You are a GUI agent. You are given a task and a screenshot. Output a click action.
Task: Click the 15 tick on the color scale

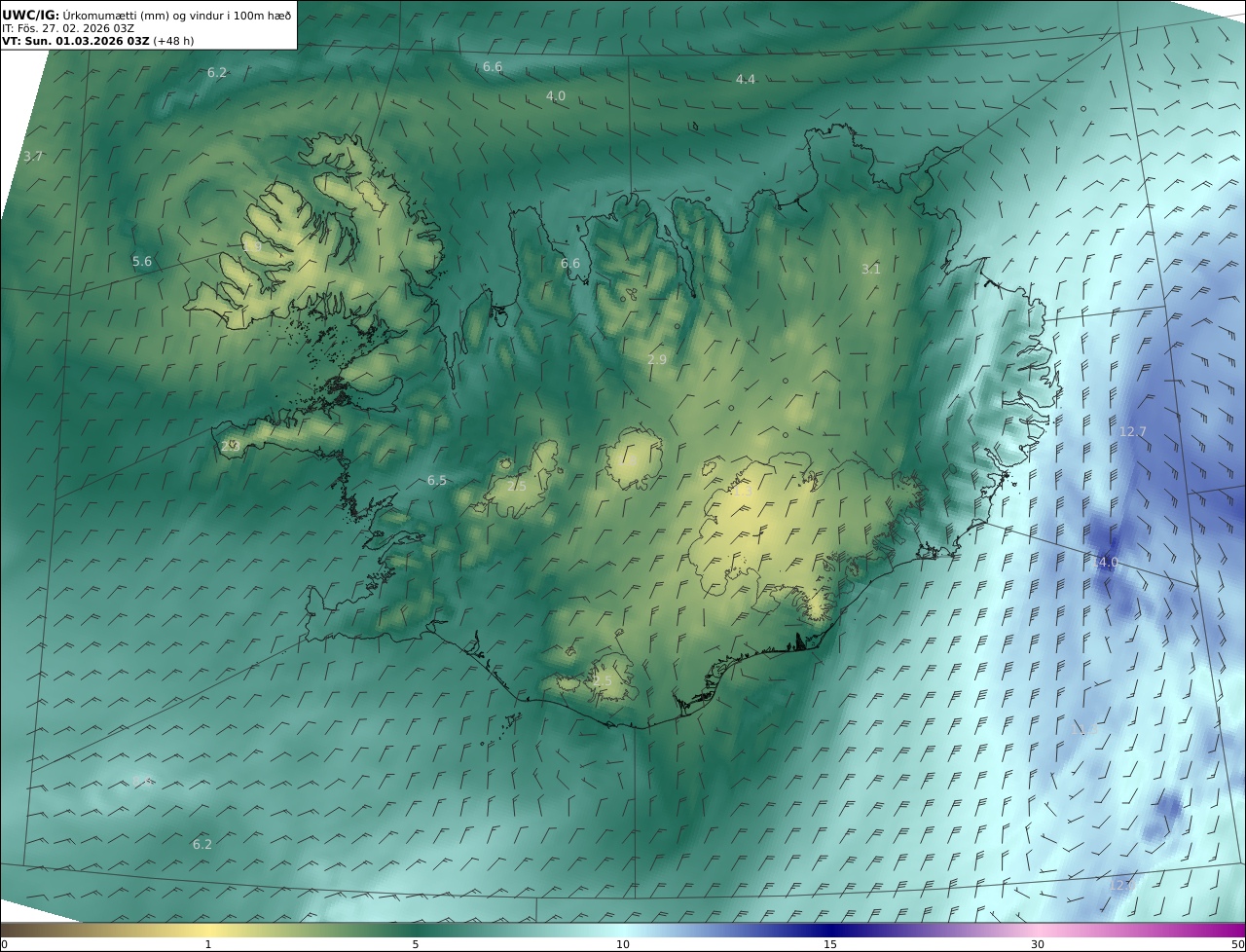click(830, 944)
